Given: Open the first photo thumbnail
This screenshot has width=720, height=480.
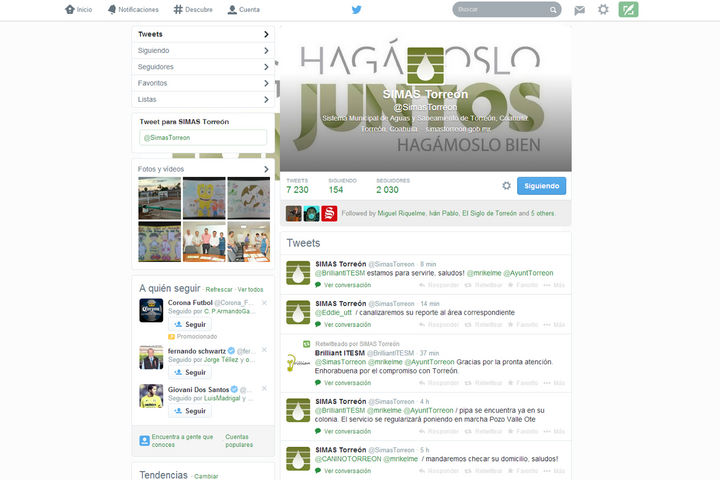Looking at the screenshot, I should [159, 198].
